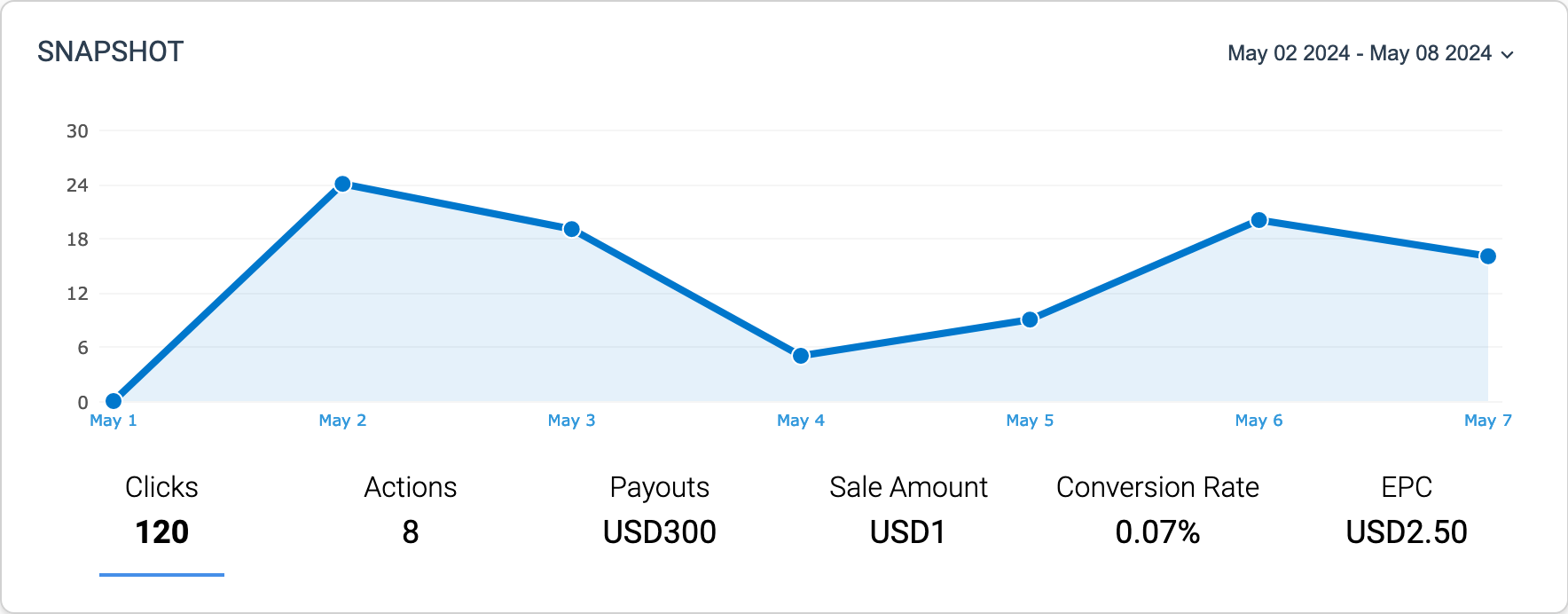Image resolution: width=1568 pixels, height=614 pixels.
Task: Select the currently active Clicks tab
Action: (x=161, y=486)
